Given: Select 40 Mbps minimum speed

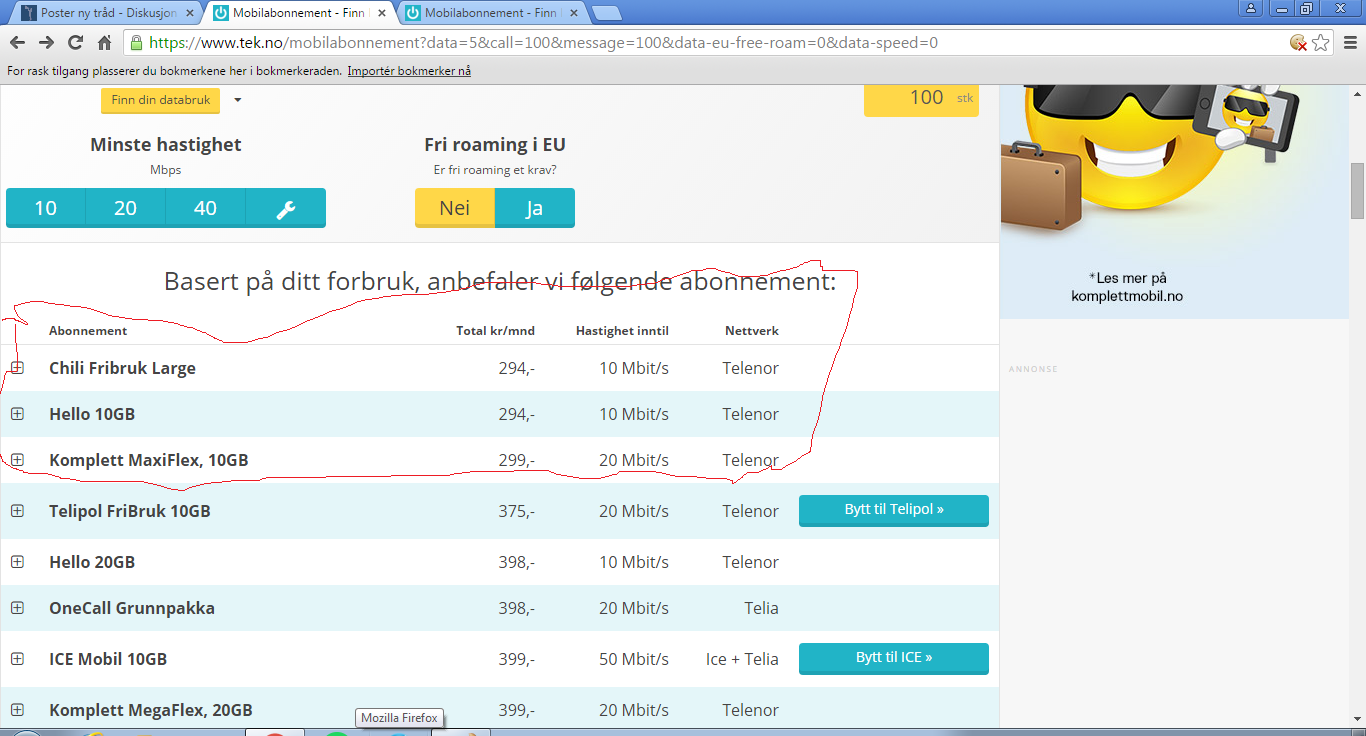Looking at the screenshot, I should 206,208.
